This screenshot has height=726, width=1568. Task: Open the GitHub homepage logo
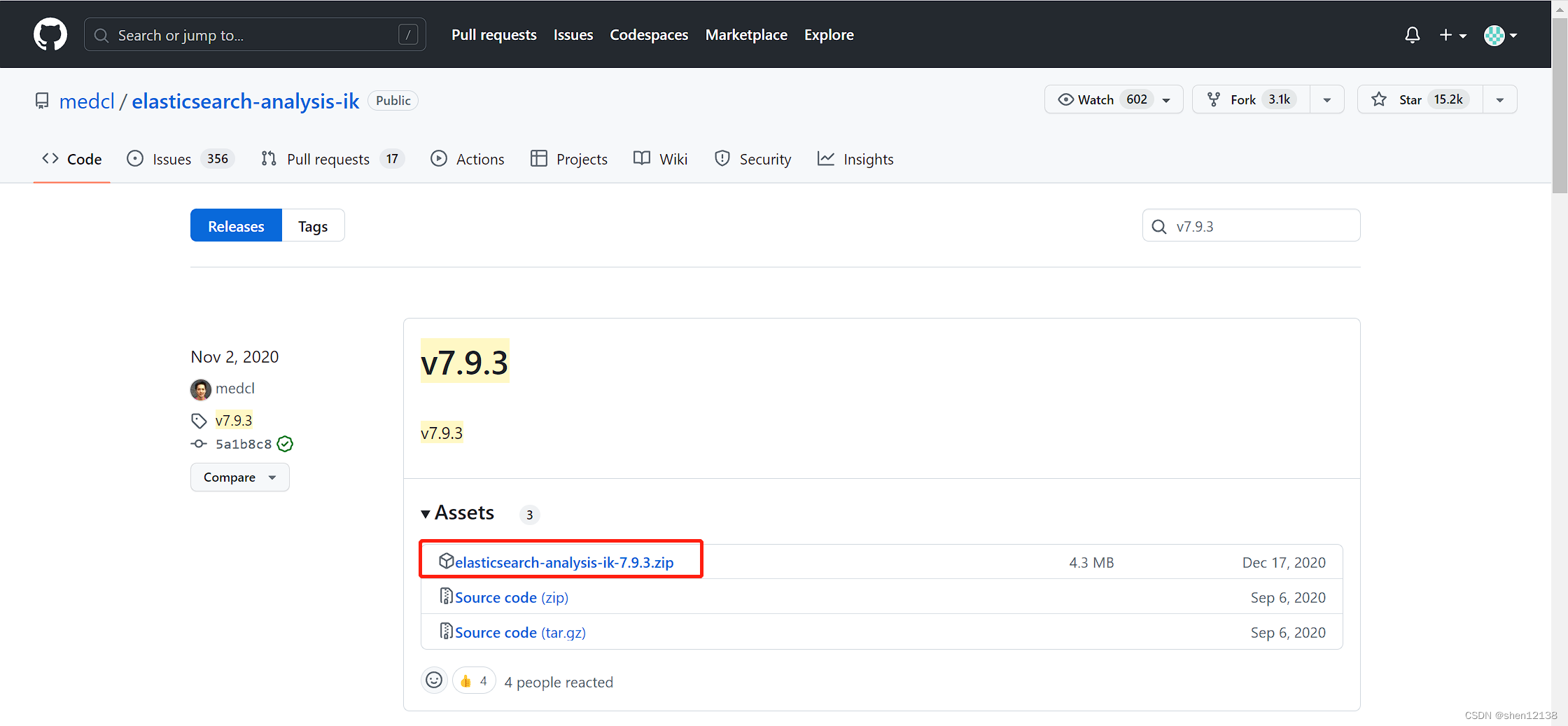coord(50,34)
